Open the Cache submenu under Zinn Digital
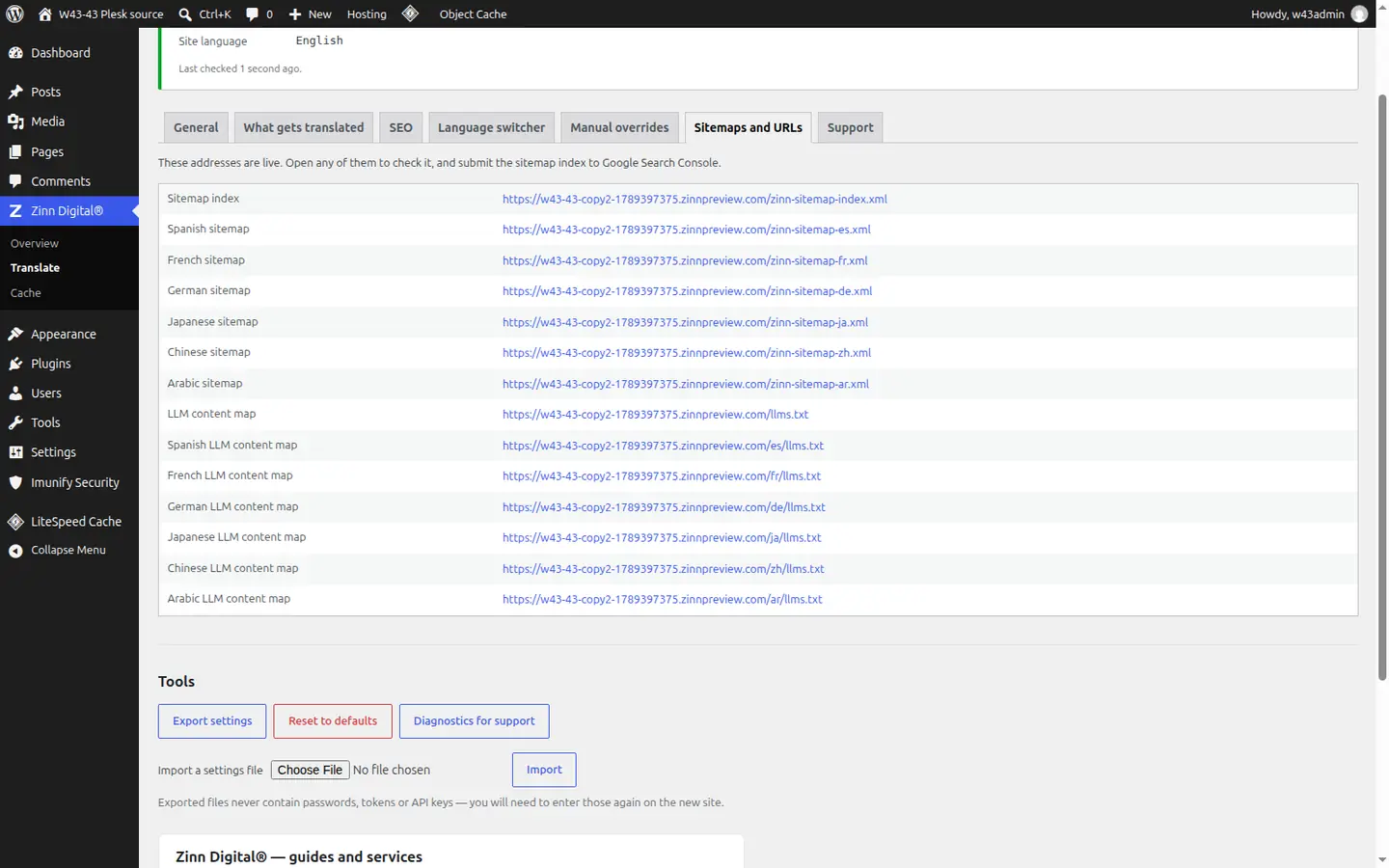Viewport: 1389px width, 868px height. pos(26,293)
